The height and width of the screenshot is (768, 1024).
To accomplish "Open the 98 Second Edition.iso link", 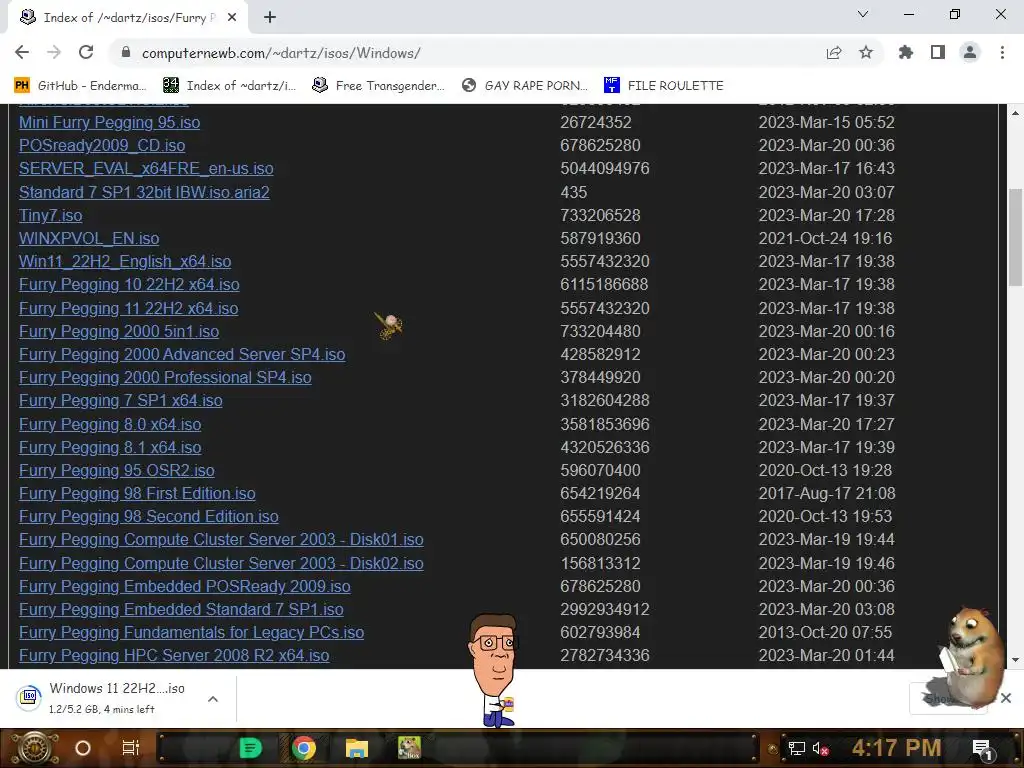I will coord(149,517).
